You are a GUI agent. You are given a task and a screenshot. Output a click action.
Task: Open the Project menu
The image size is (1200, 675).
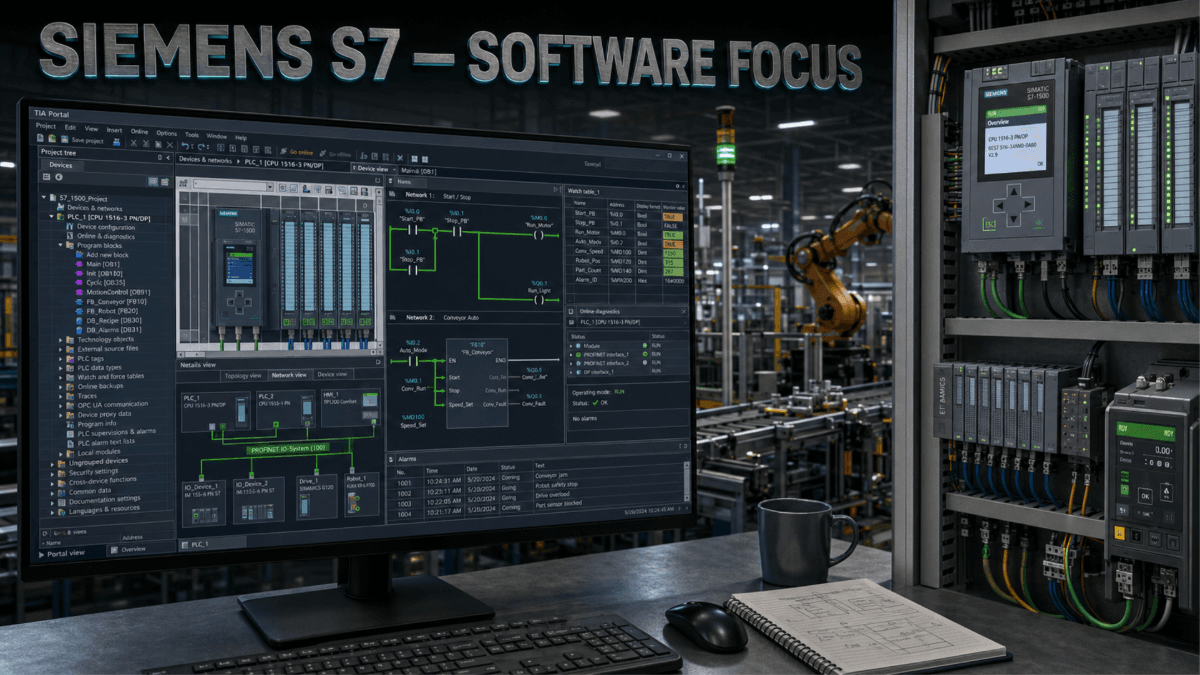[x=46, y=126]
